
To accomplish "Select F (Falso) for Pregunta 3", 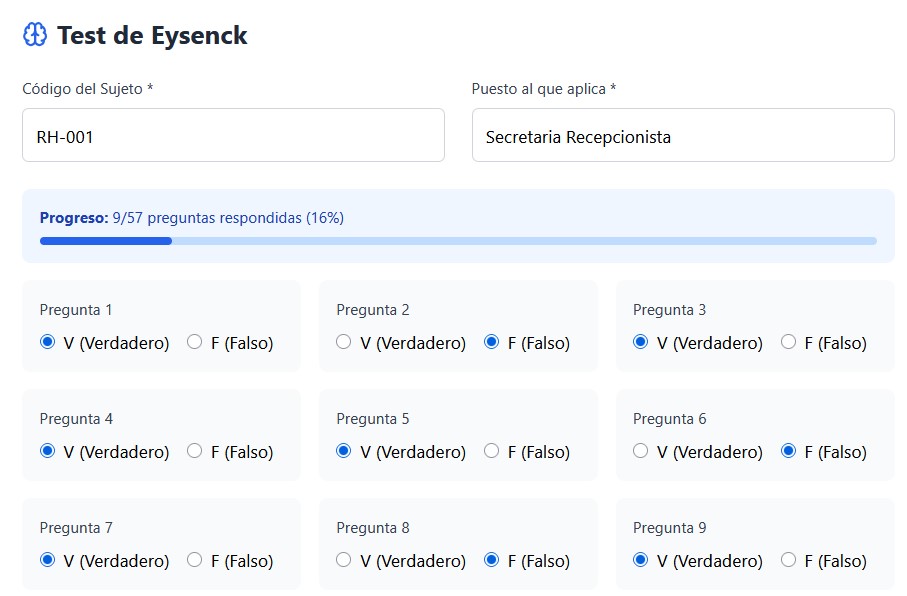I will coord(788,342).
